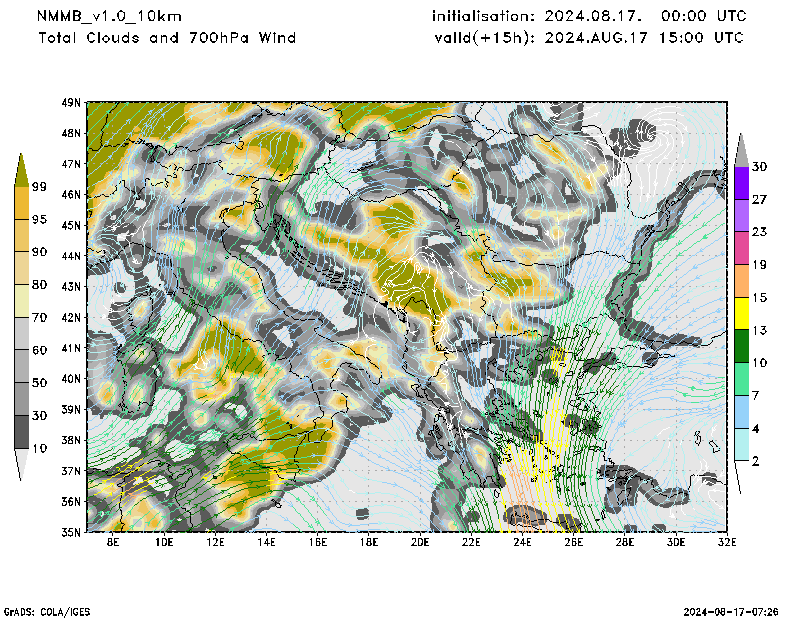Select the 35N latitude axis label
Image resolution: width=800 pixels, height=618 pixels.
(71, 532)
